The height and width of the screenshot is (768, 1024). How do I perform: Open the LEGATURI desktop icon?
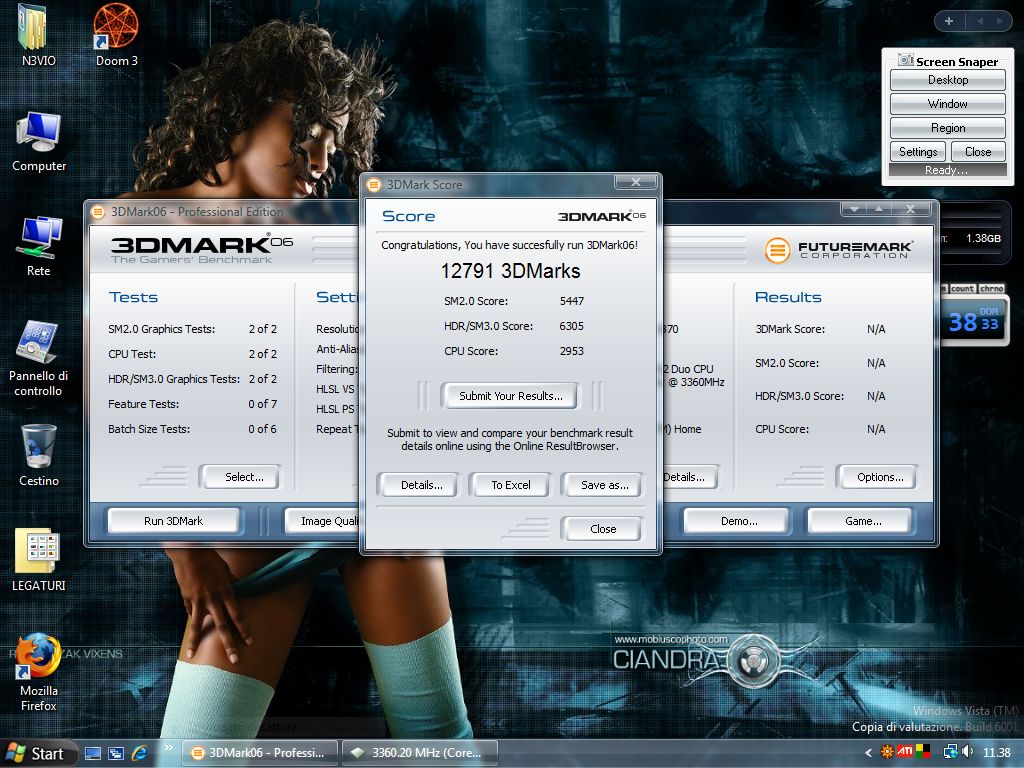38,552
